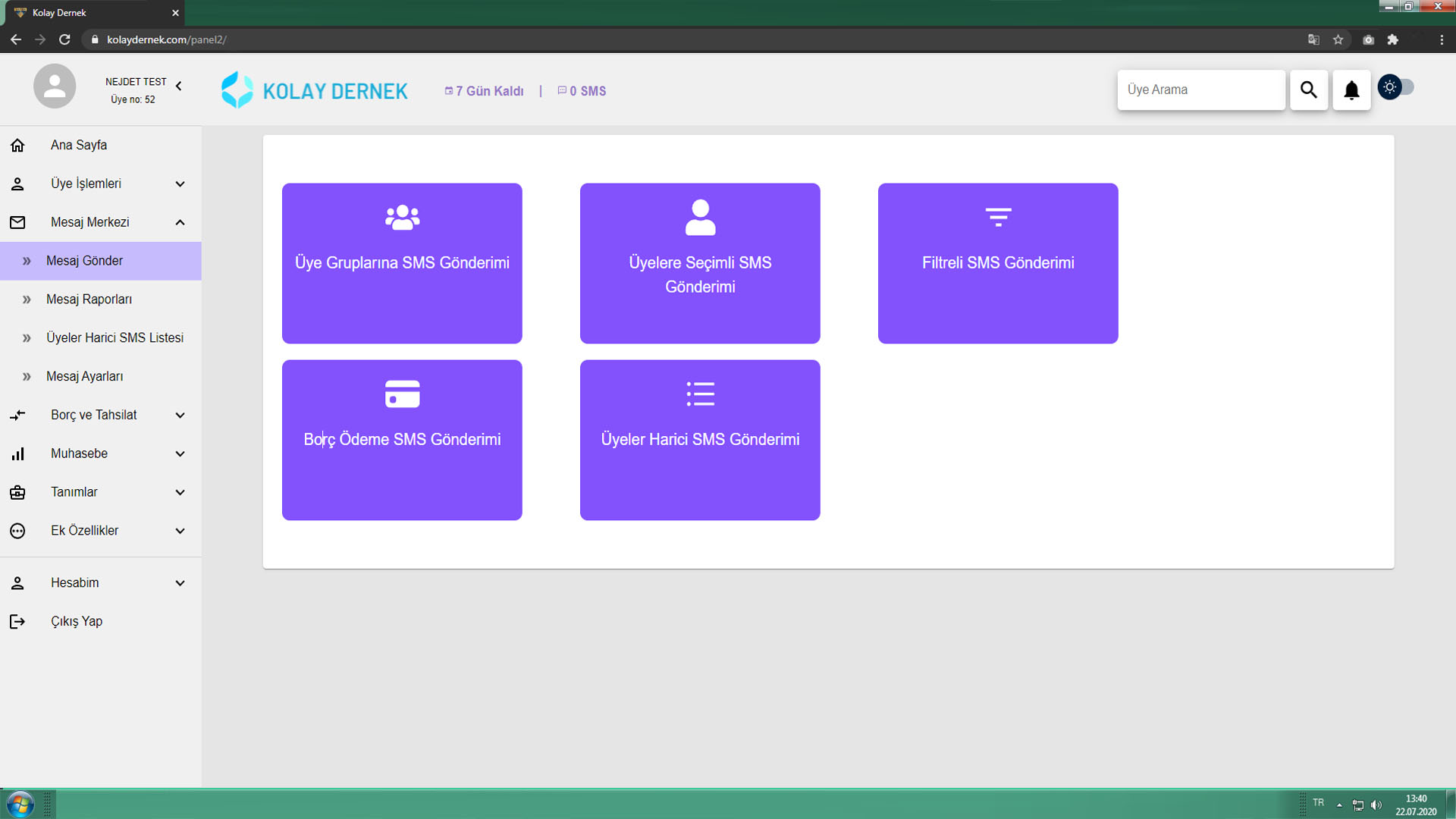Click the Borç Ödeme credit card icon

coord(402,394)
